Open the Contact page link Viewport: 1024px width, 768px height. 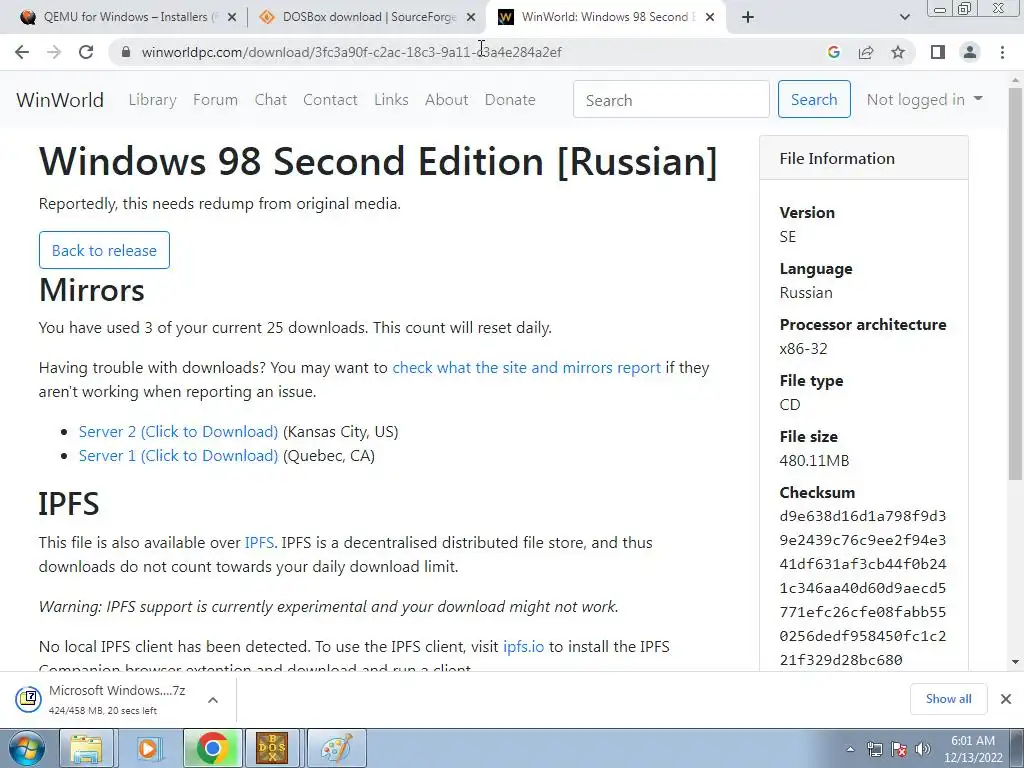pyautogui.click(x=330, y=100)
